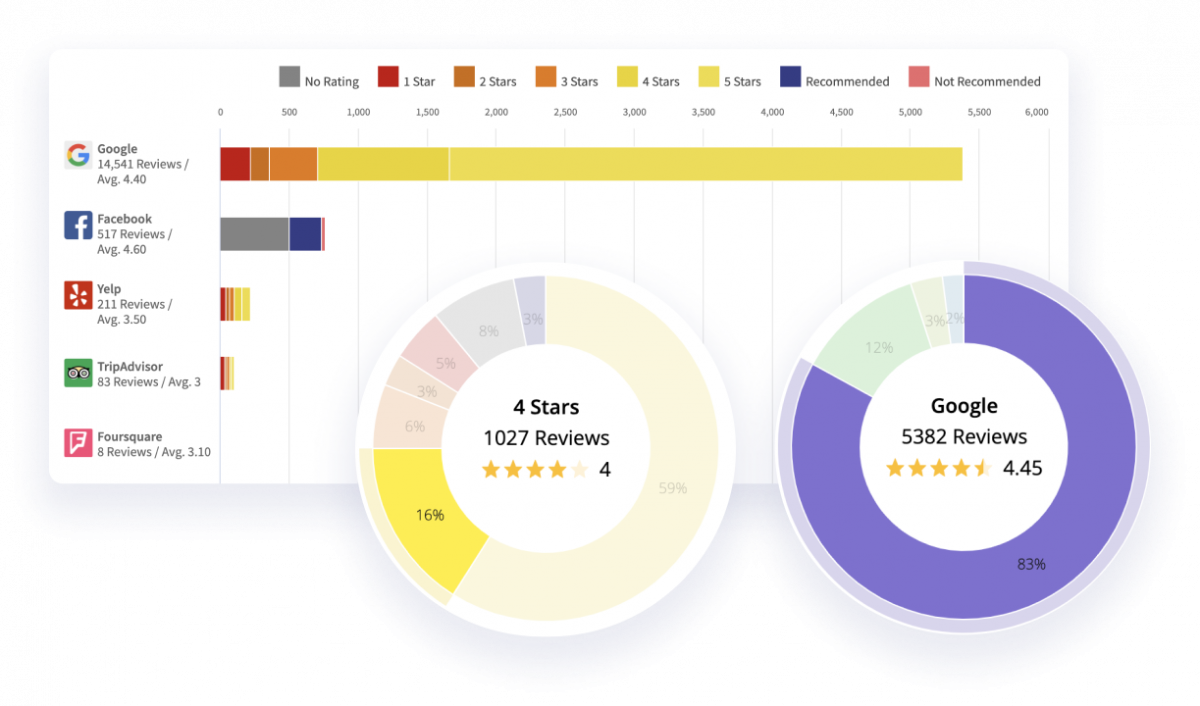Viewport: 1200px width, 706px height.
Task: Click the gray No Rating legend swatch
Action: tap(289, 77)
